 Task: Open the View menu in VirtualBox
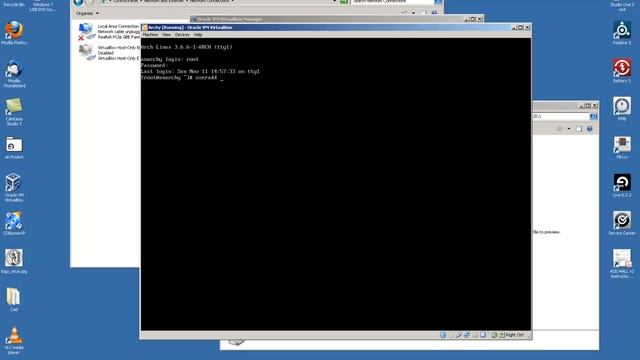[167, 35]
